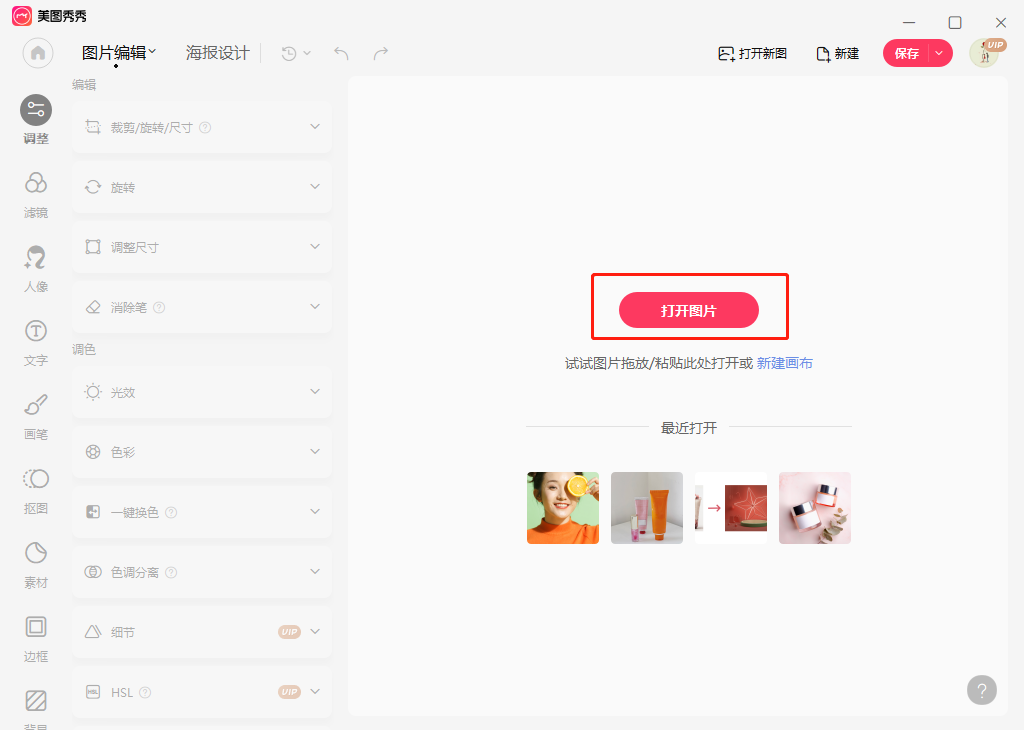Click the help icon next to 消除笔
Screen dimensions: 1024x730
point(159,308)
